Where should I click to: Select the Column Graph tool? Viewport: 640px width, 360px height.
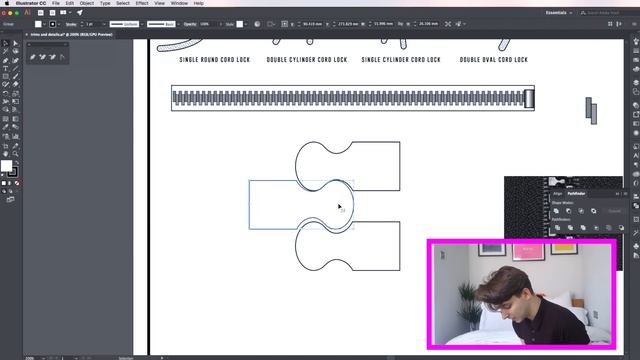tap(16, 137)
